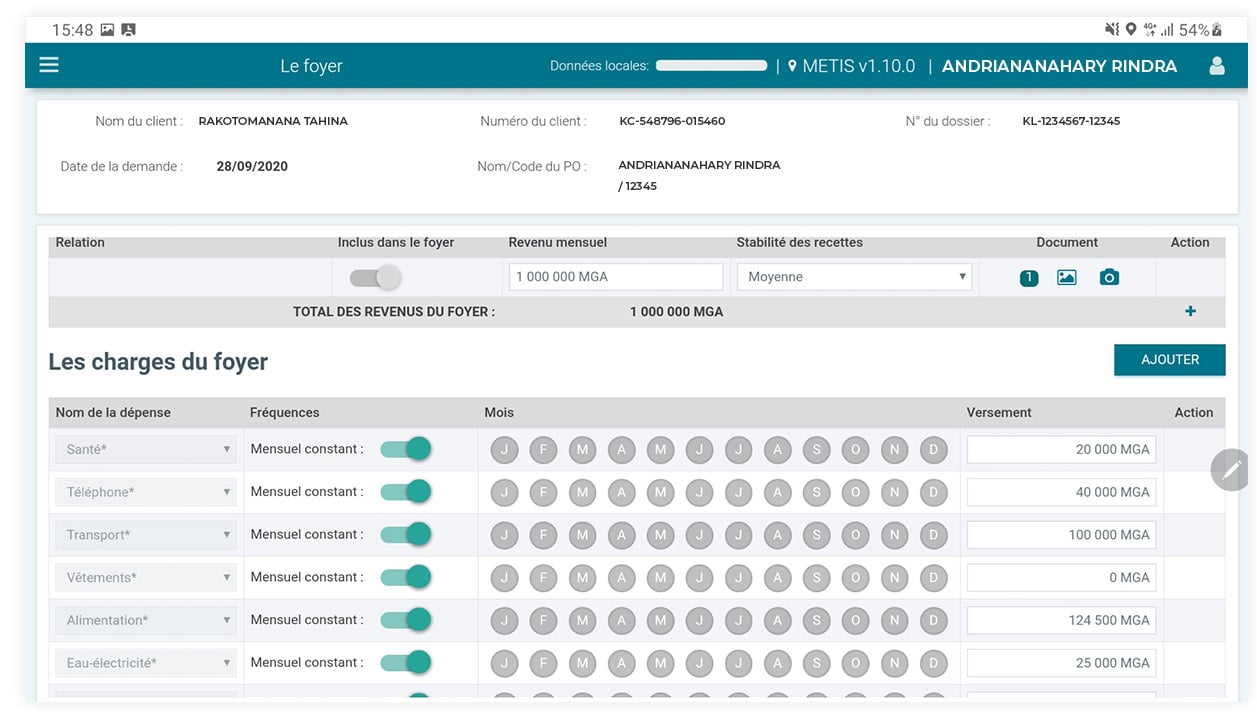1257x718 pixels.
Task: Open the Eau-électricité expense name dropdown
Action: click(x=146, y=663)
